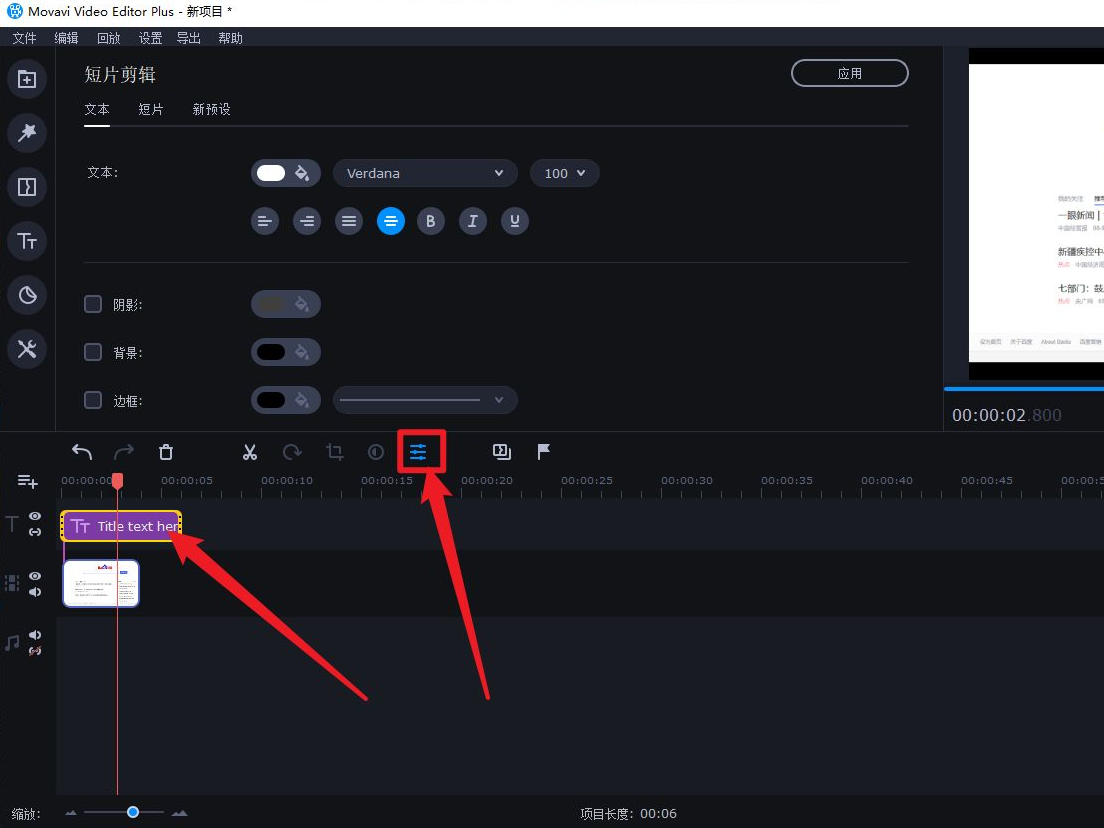Open the 回放 menu
The width and height of the screenshot is (1104, 828).
[x=108, y=38]
